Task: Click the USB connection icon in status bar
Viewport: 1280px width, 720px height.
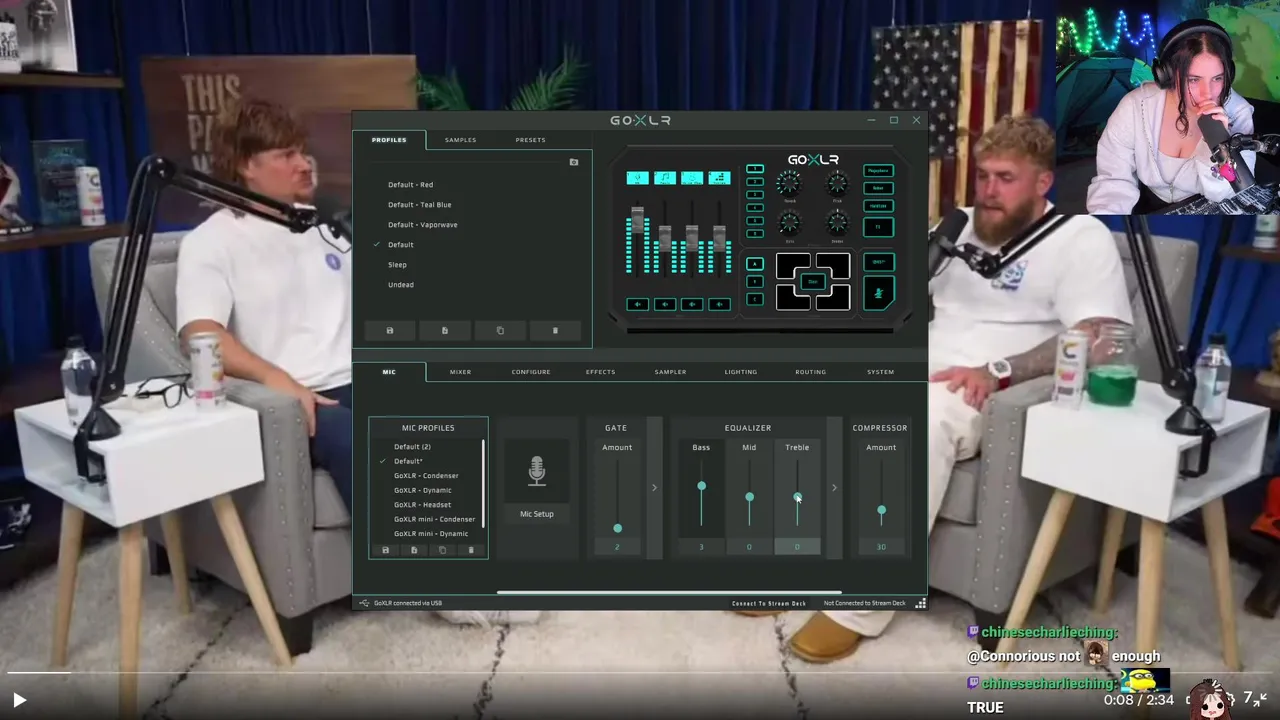Action: pyautogui.click(x=364, y=603)
